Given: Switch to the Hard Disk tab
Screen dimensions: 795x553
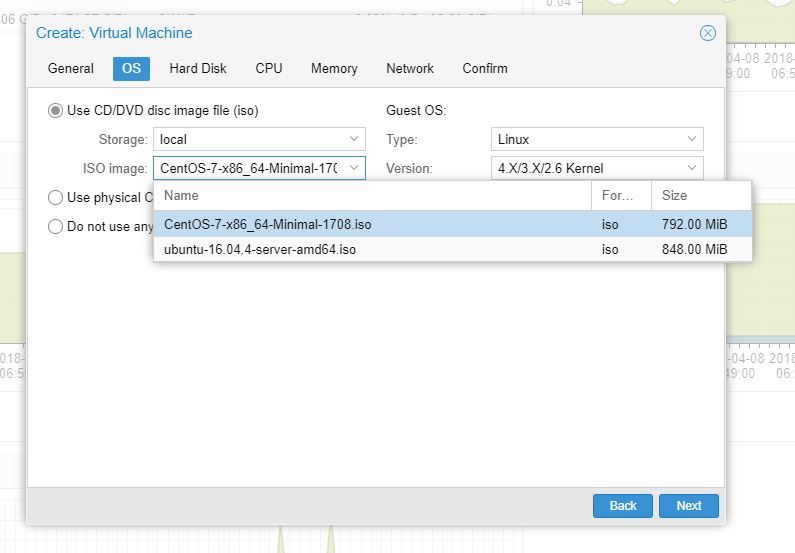Looking at the screenshot, I should [198, 69].
